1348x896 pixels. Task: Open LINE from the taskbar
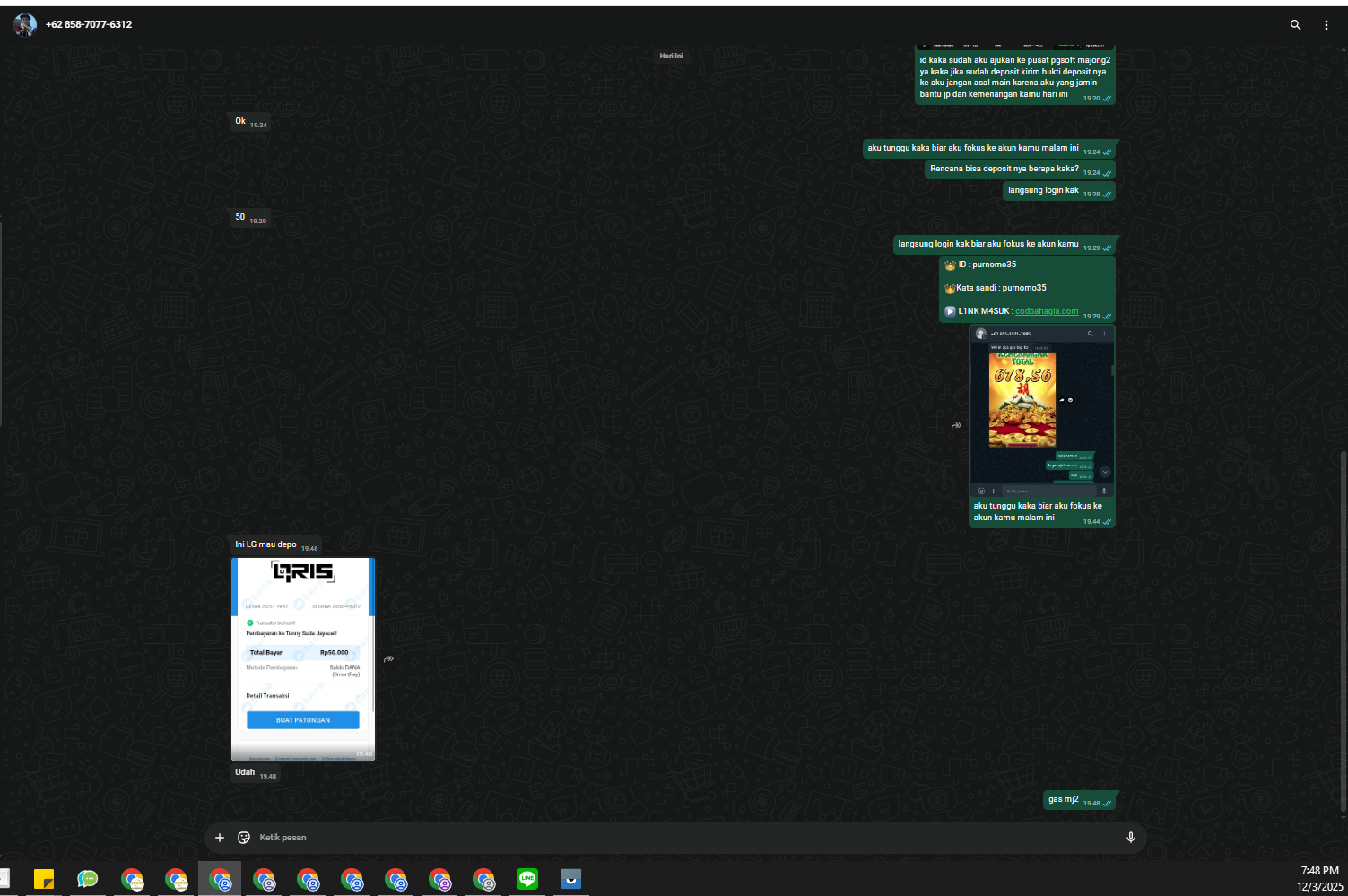point(527,880)
